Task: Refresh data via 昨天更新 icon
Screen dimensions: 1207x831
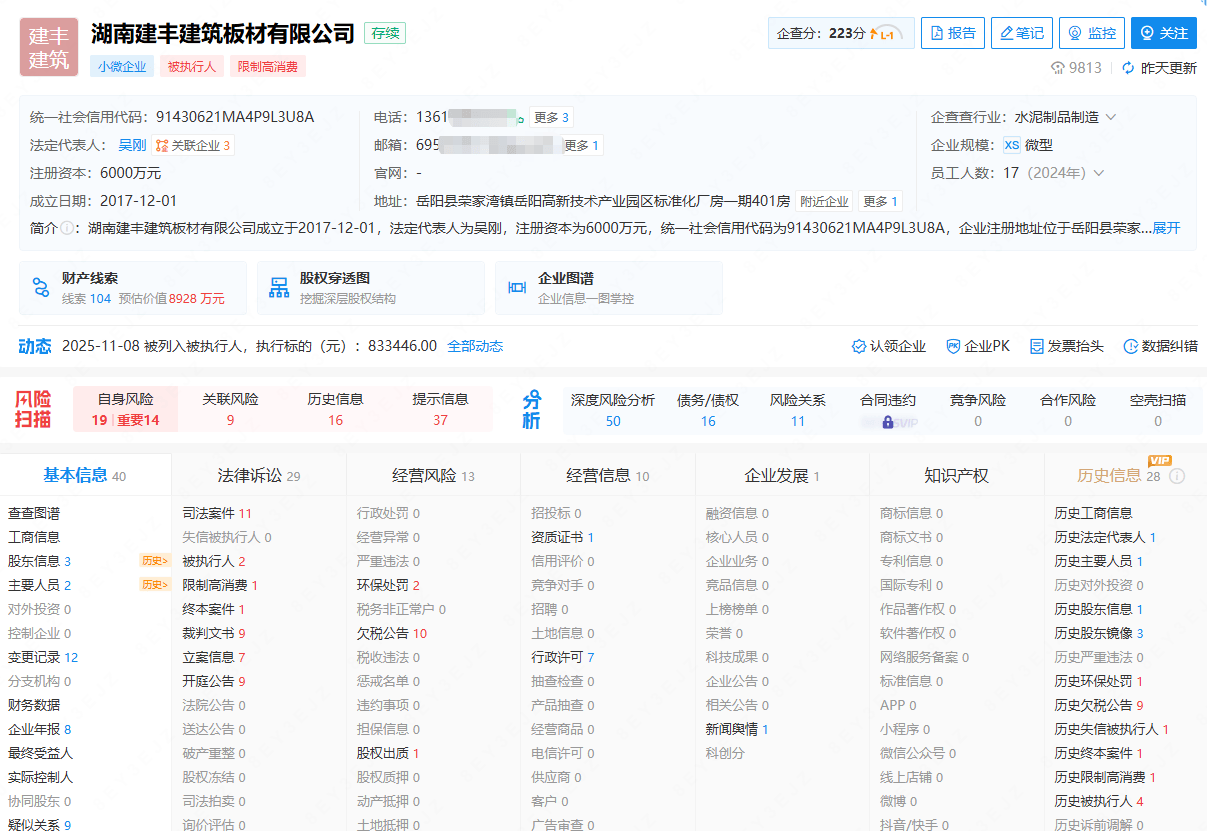Action: pyautogui.click(x=1129, y=68)
